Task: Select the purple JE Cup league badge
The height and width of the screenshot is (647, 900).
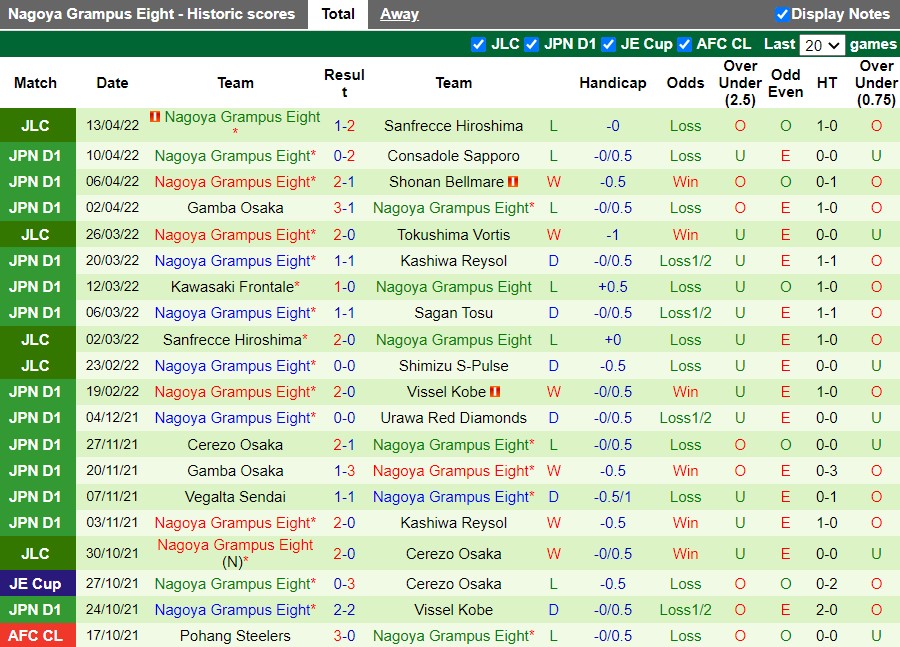Action: [38, 583]
